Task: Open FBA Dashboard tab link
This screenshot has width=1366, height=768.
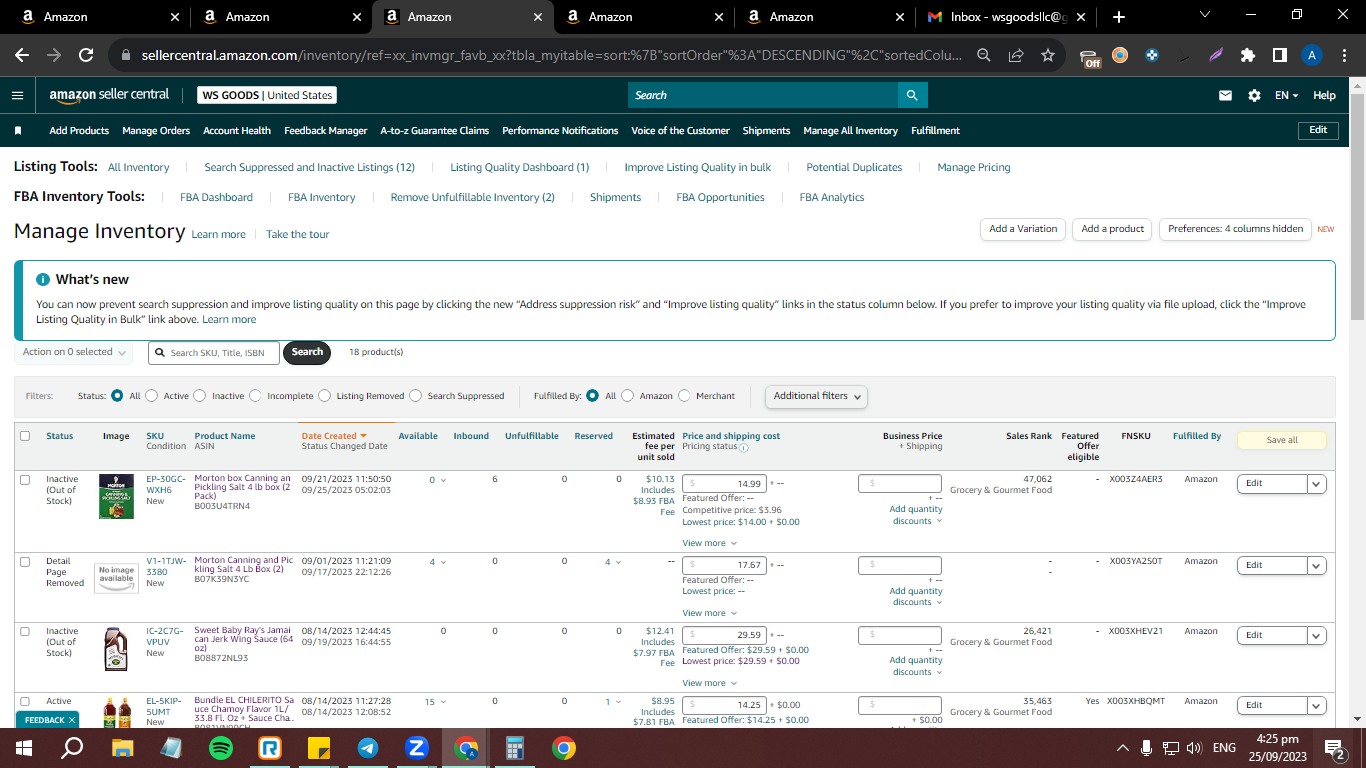Action: [x=216, y=197]
